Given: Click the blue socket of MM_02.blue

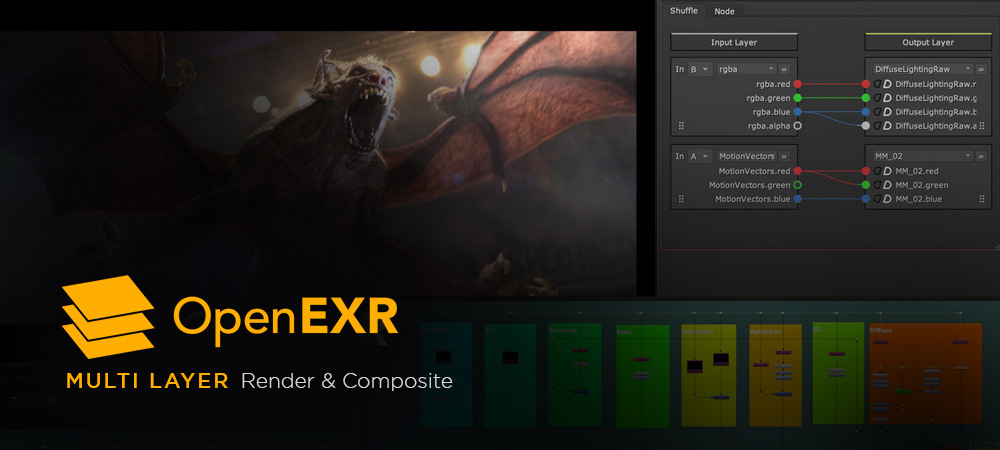Looking at the screenshot, I should pyautogui.click(x=865, y=199).
